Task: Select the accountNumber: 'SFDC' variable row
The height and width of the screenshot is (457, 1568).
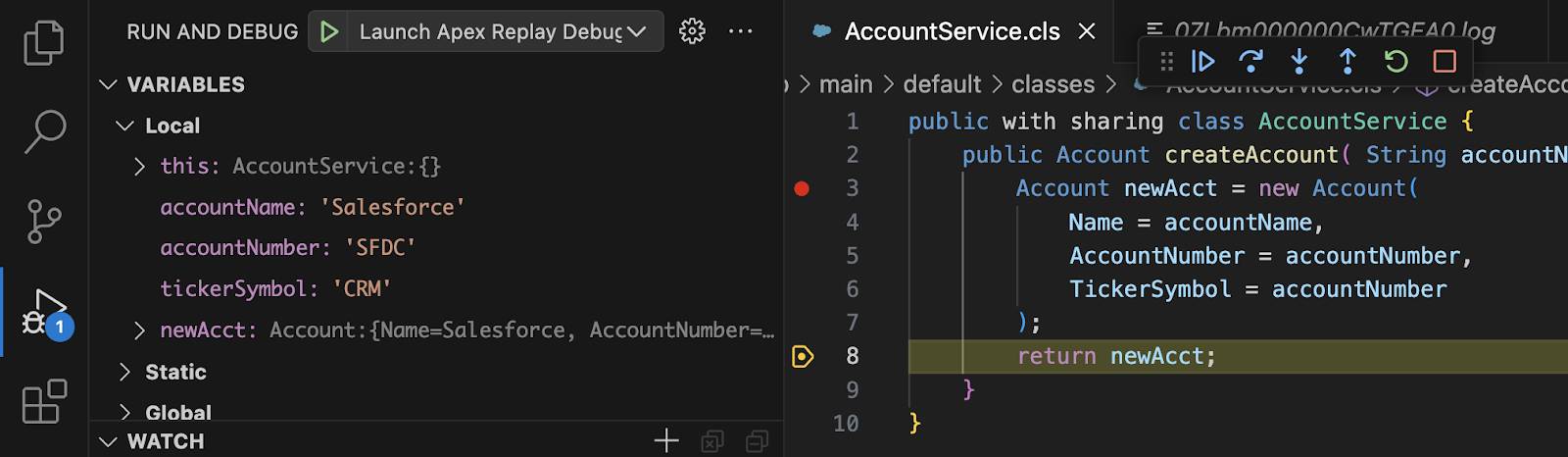Action: coord(436,248)
